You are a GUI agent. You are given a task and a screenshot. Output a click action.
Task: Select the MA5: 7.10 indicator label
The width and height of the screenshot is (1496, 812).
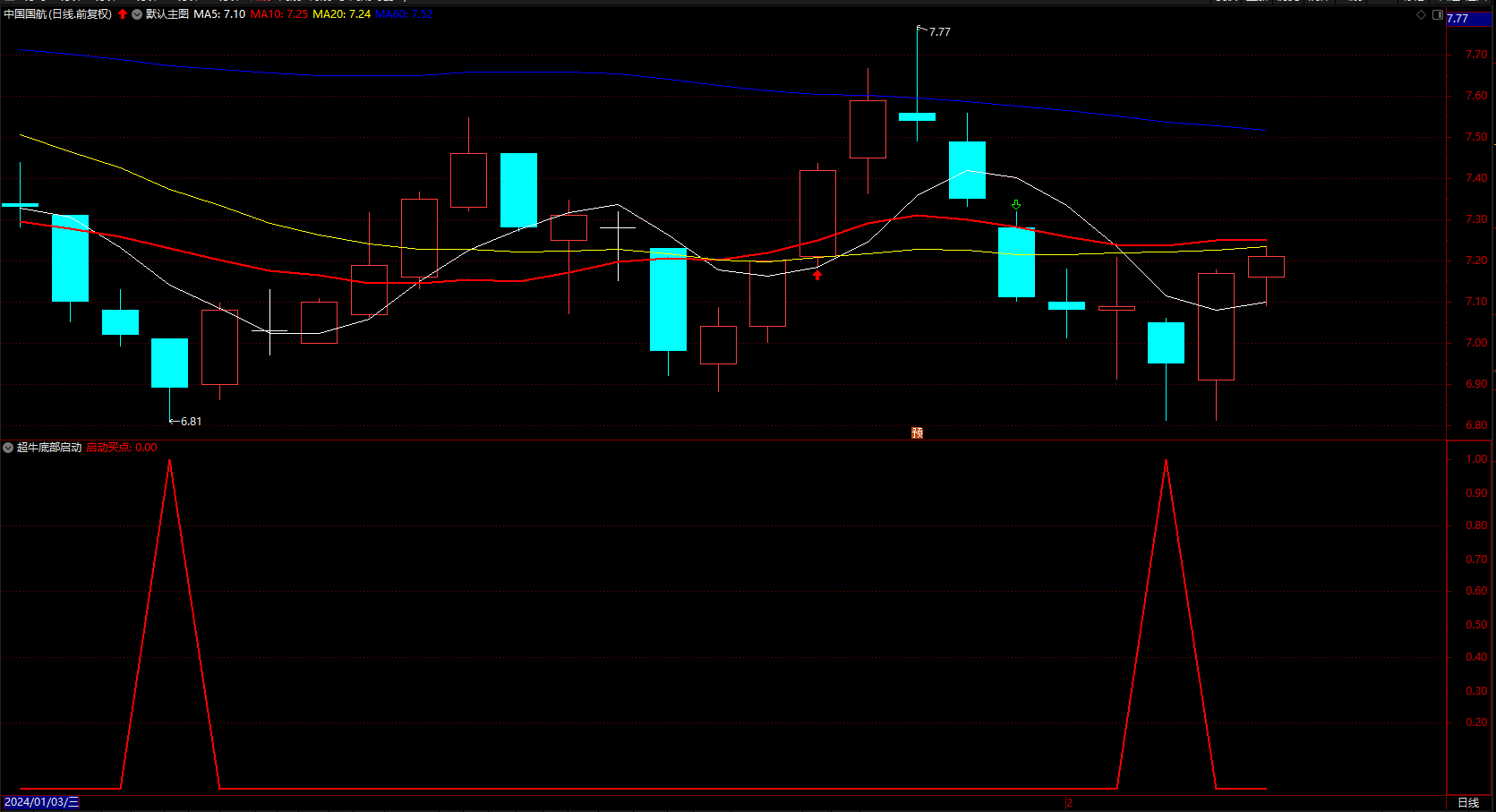point(219,14)
